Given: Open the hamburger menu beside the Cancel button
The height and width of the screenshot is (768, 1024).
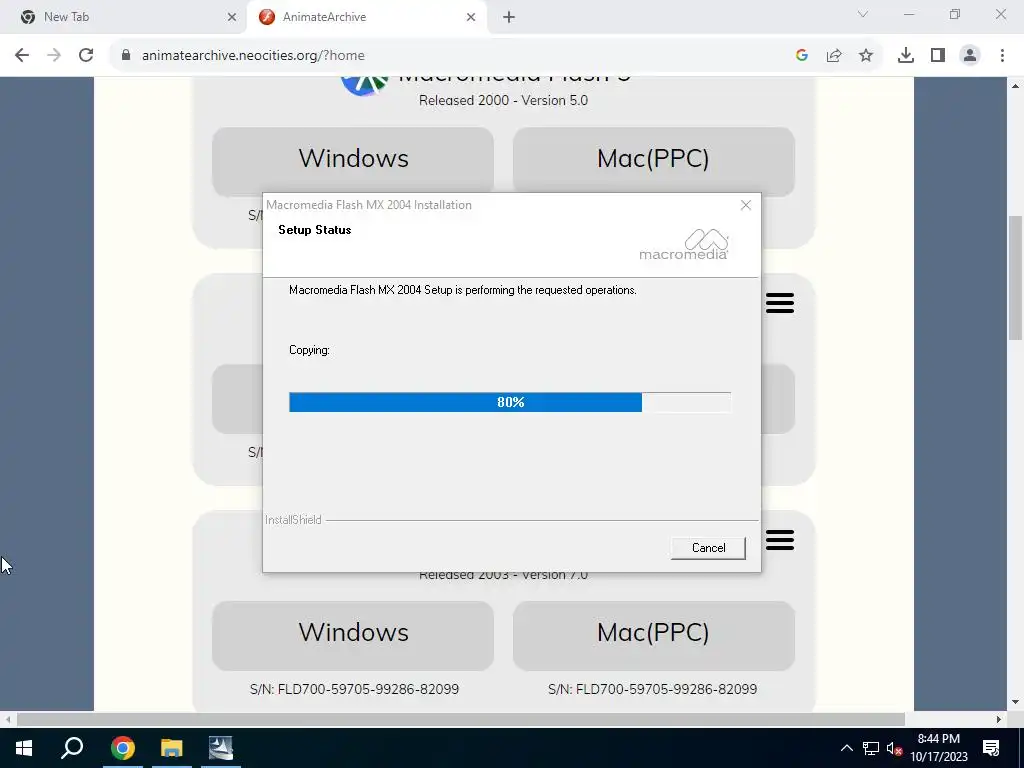Looking at the screenshot, I should [780, 540].
